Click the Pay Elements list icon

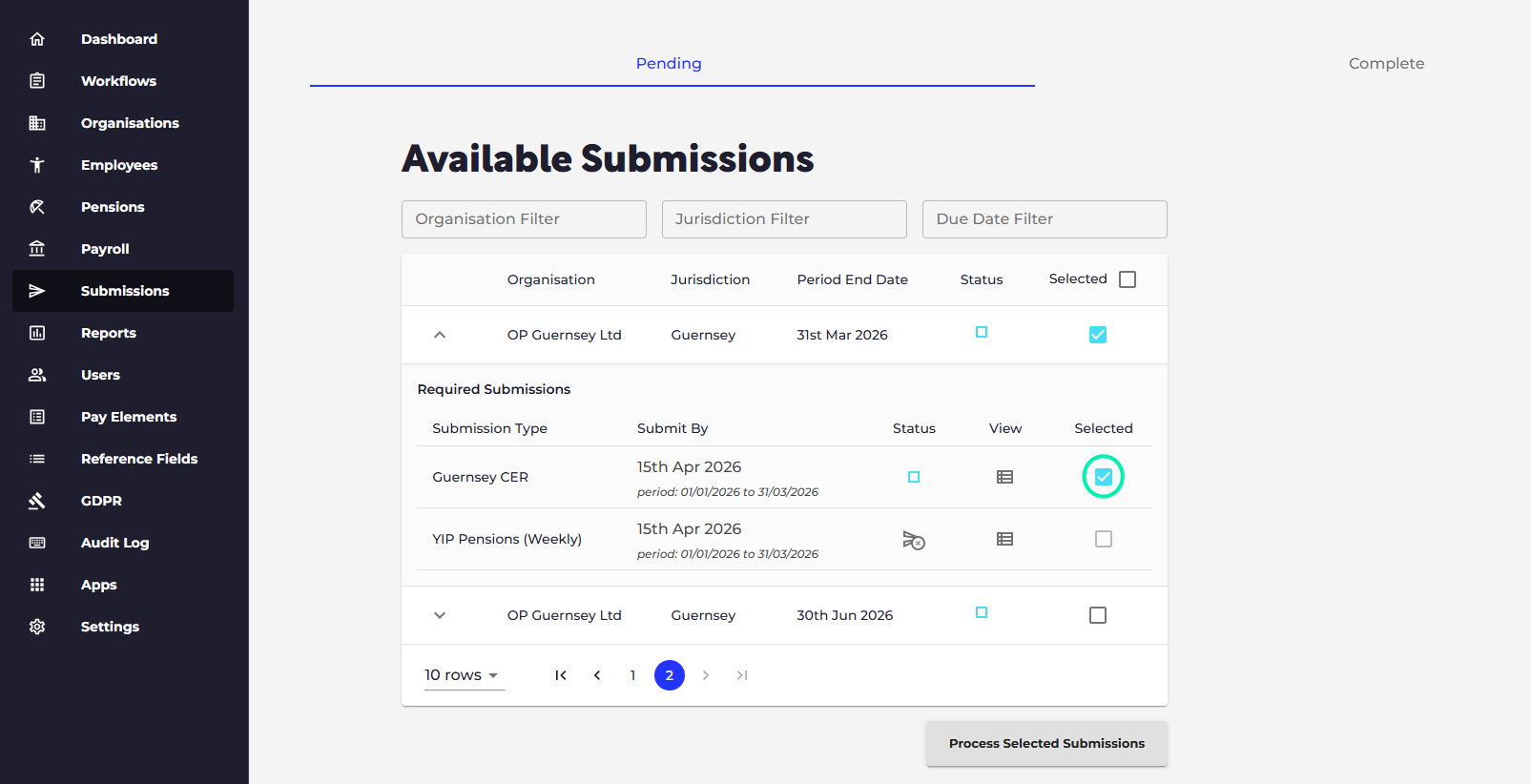[x=37, y=417]
